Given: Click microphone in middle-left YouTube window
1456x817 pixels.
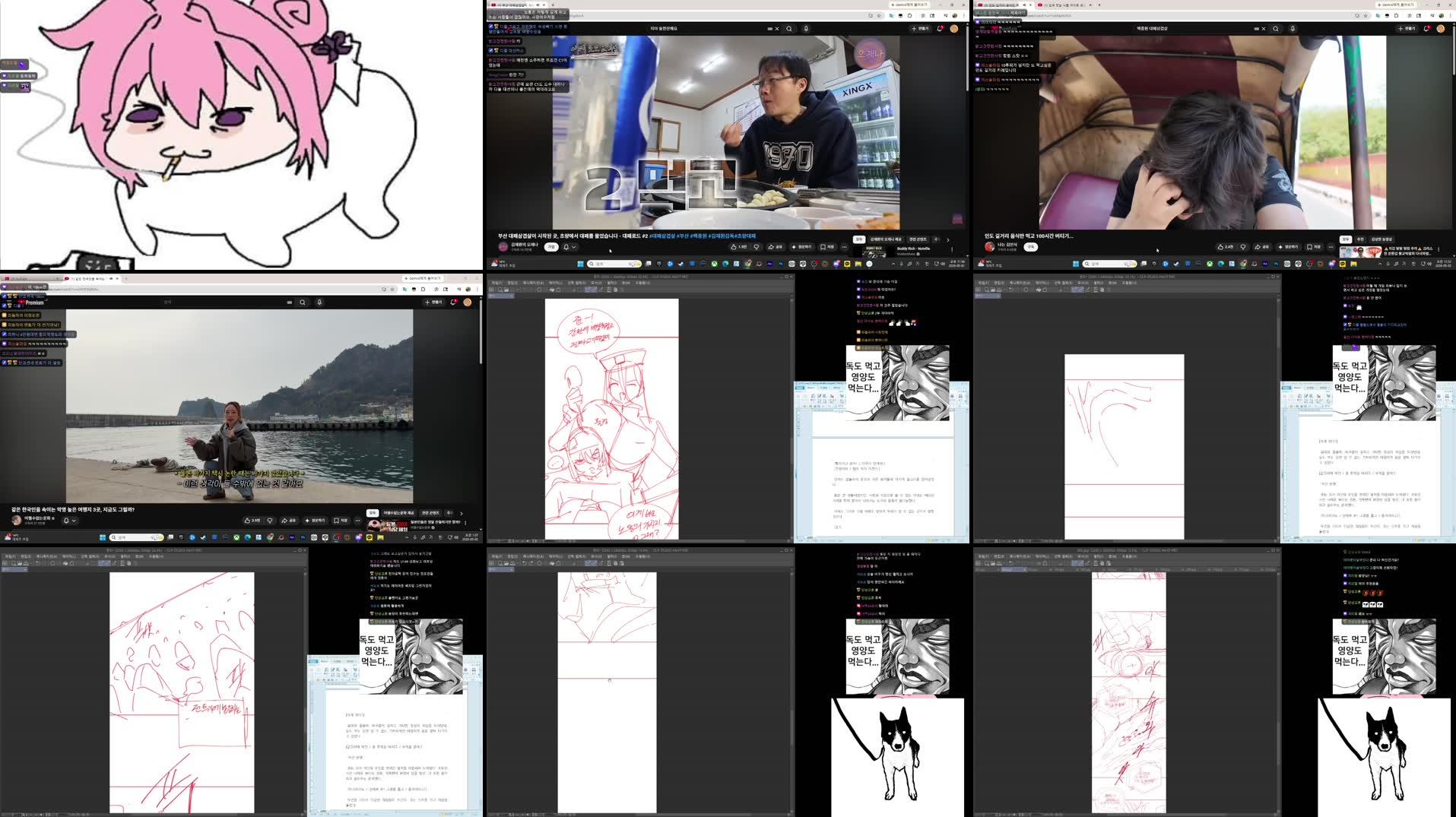Looking at the screenshot, I should [x=319, y=302].
